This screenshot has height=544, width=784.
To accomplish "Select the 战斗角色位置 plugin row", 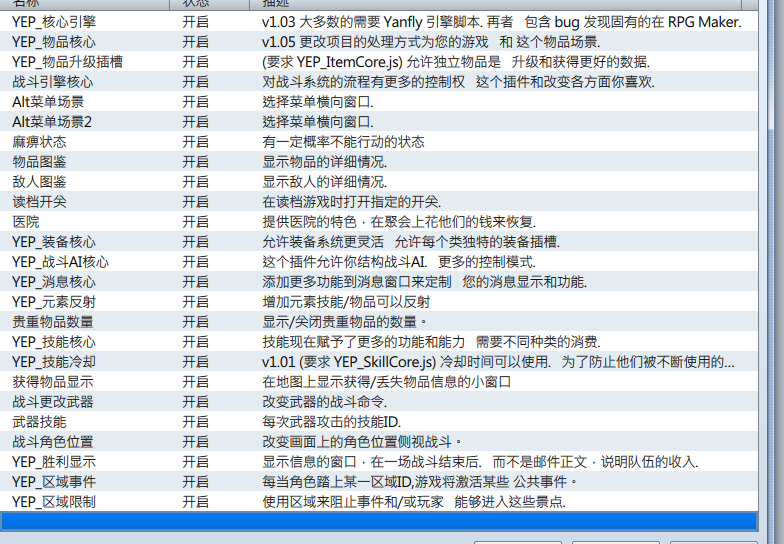I will point(379,442).
